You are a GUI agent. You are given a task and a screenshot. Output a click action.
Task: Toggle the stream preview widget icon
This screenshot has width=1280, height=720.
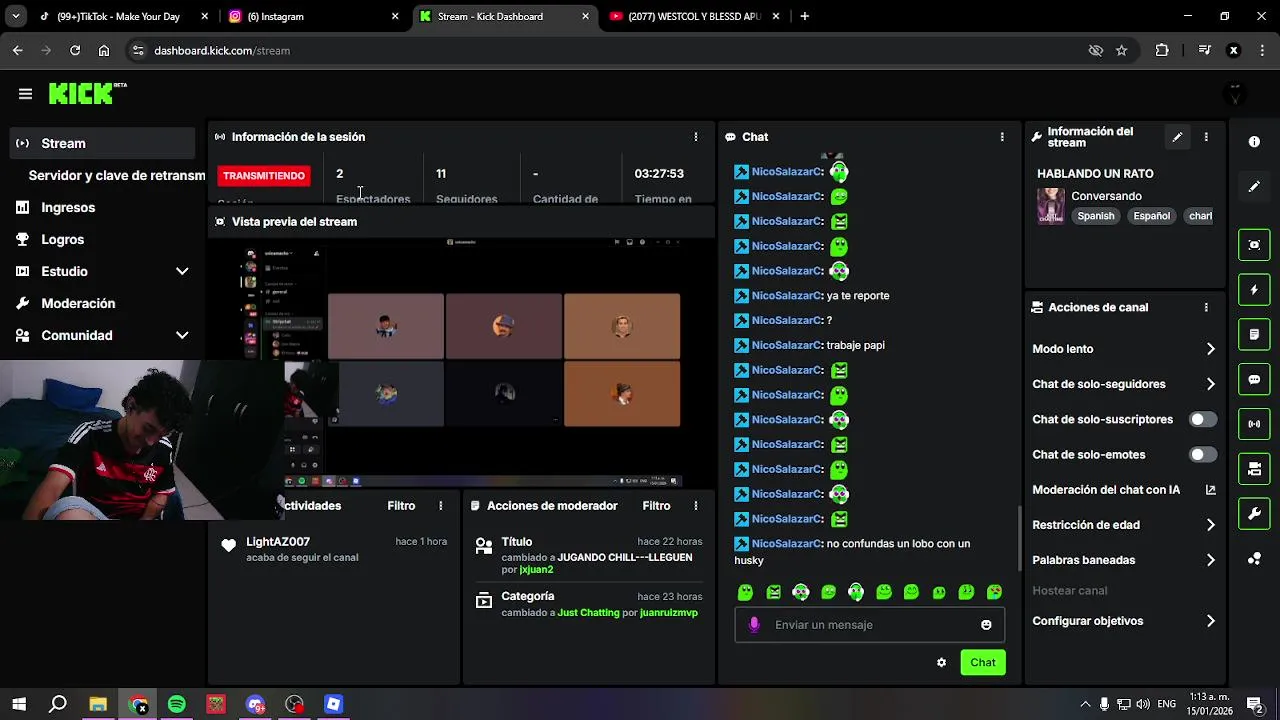point(1254,245)
